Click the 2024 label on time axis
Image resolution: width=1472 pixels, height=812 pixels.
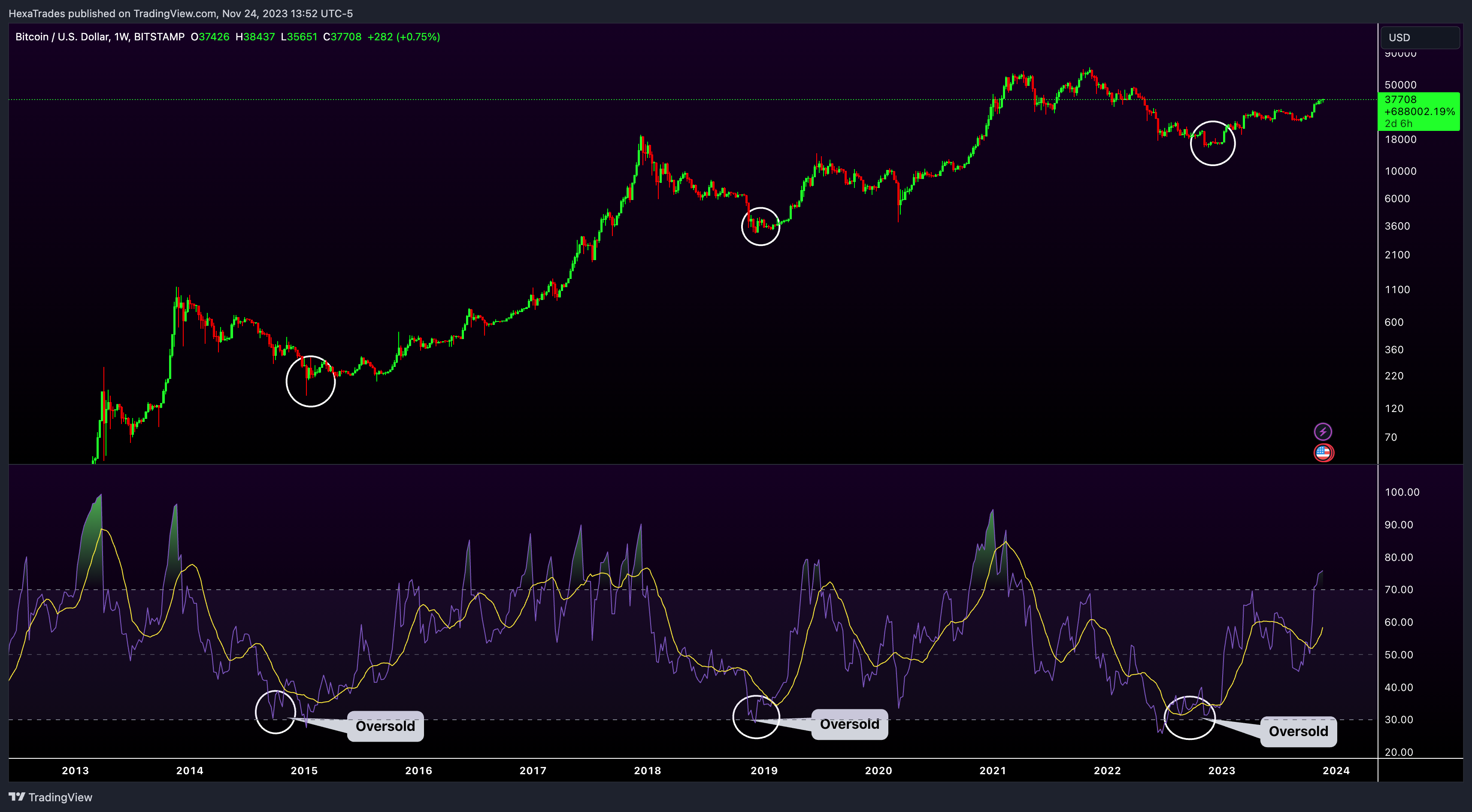tap(1336, 770)
